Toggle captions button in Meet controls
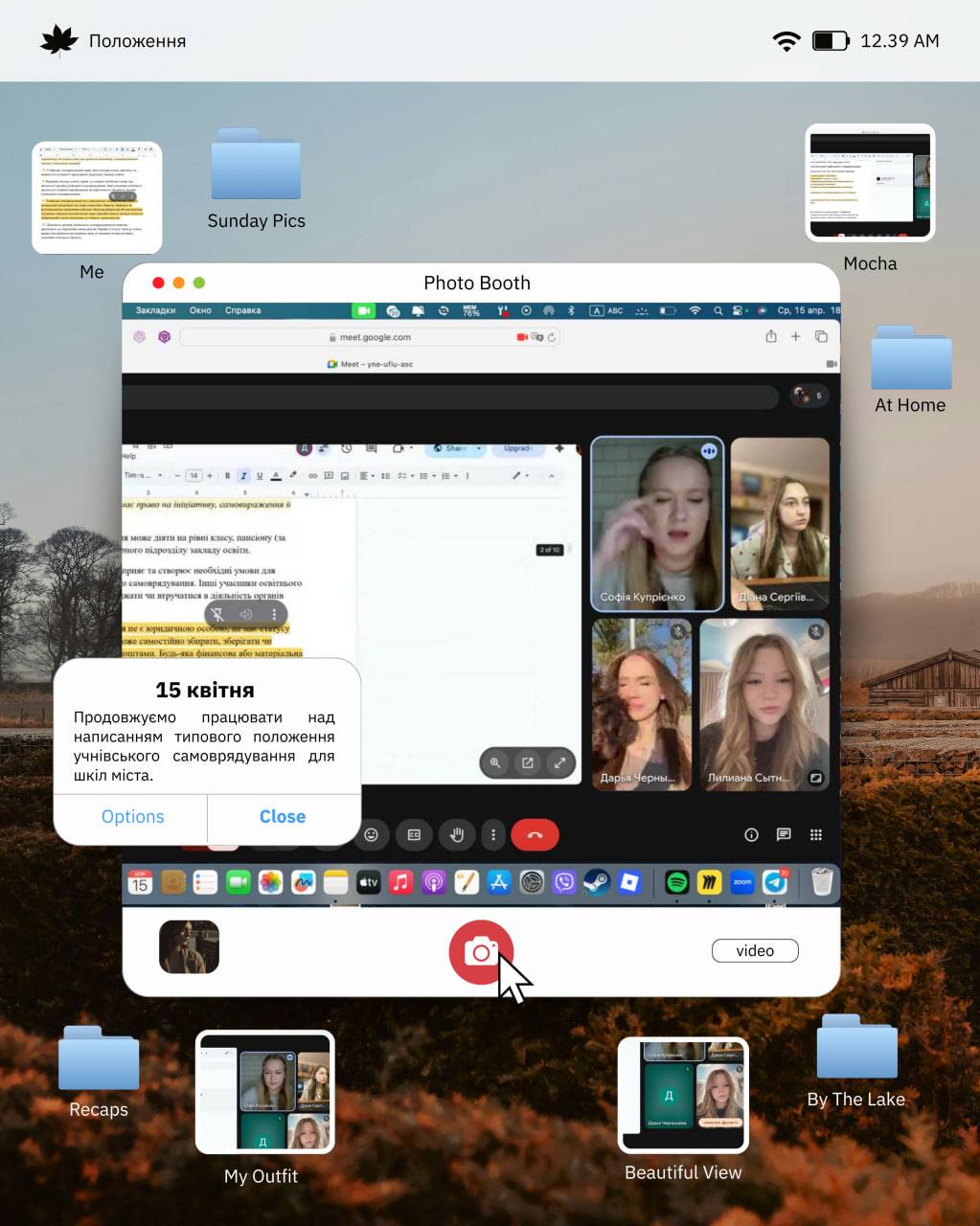Screen dimensions: 980x1226 point(414,835)
